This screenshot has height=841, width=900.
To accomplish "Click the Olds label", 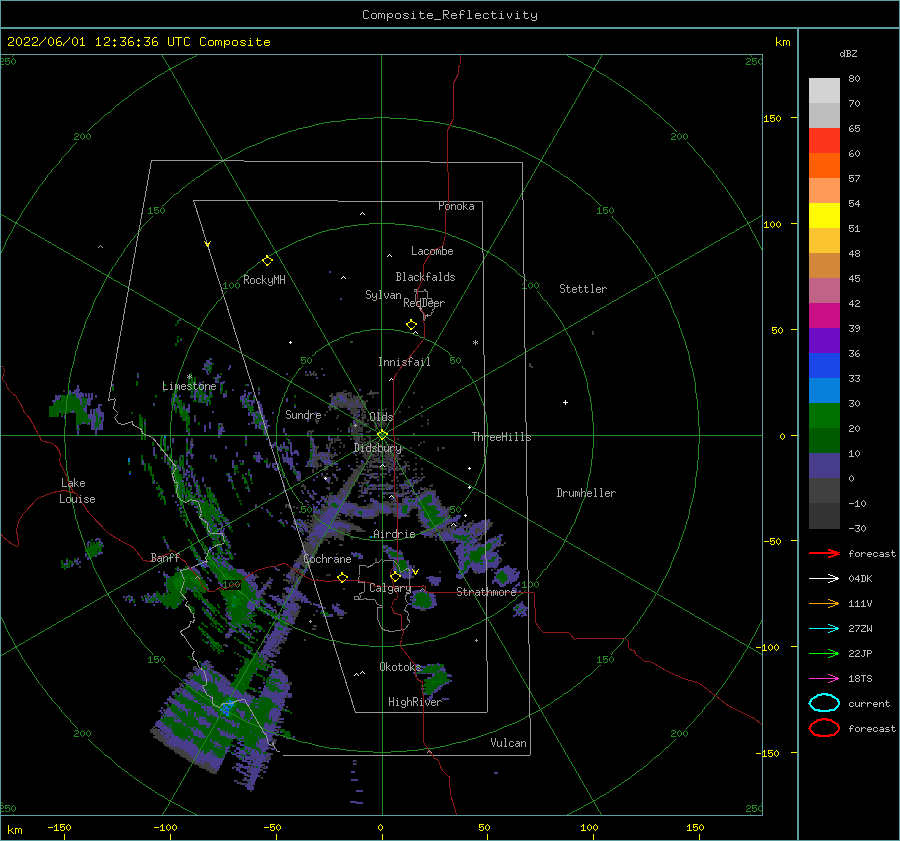I will pyautogui.click(x=381, y=417).
